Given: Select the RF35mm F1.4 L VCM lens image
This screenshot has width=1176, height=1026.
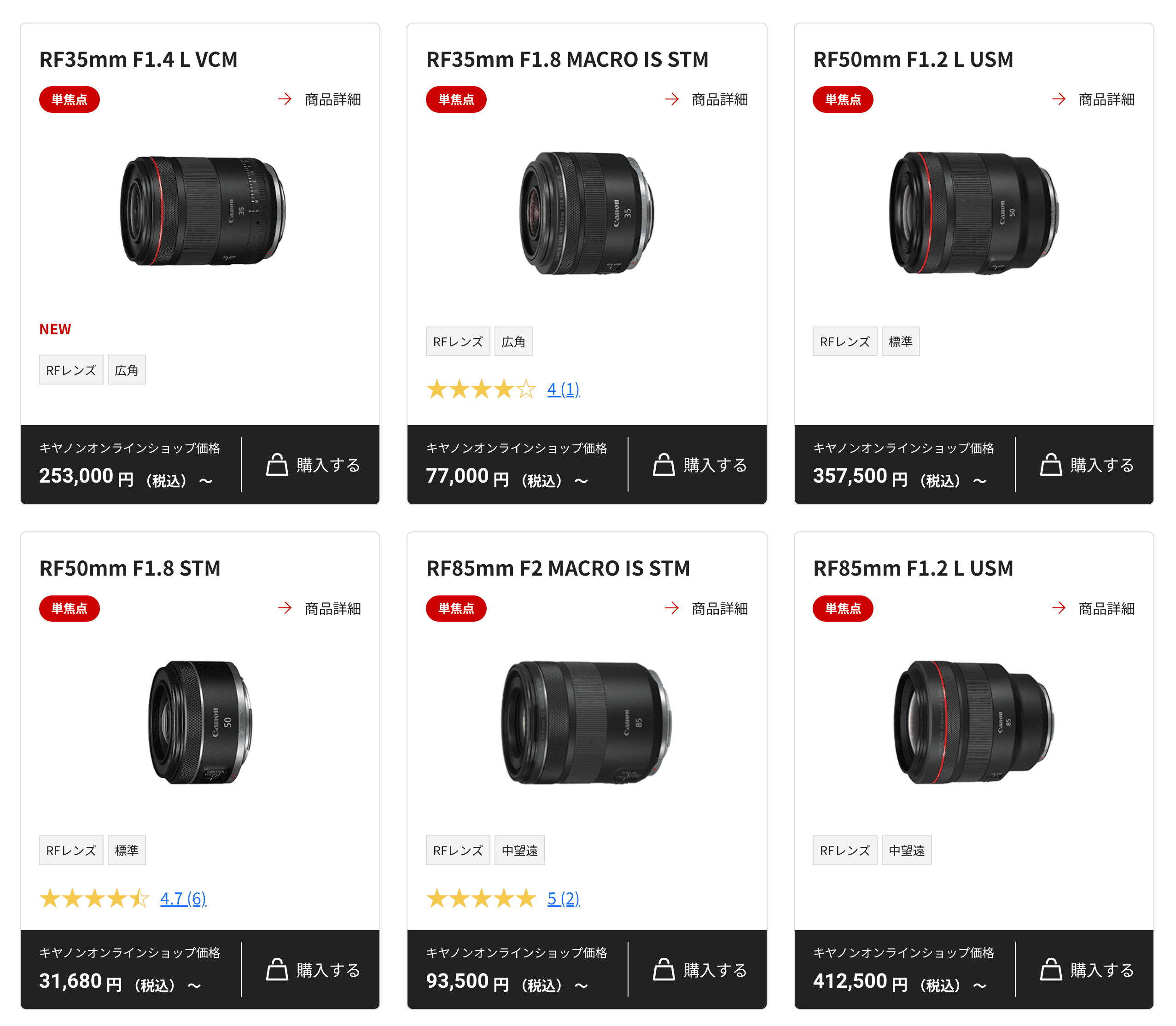Looking at the screenshot, I should 202,211.
